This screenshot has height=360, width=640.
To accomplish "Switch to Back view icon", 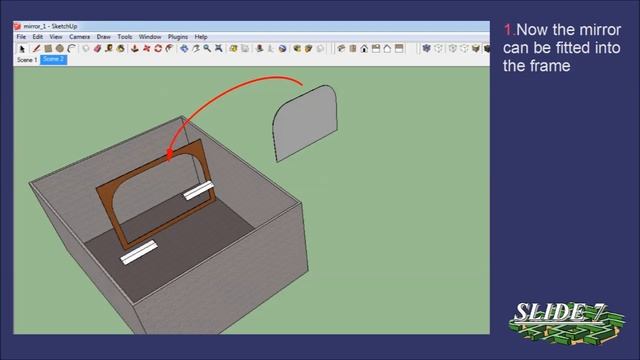I will point(387,49).
